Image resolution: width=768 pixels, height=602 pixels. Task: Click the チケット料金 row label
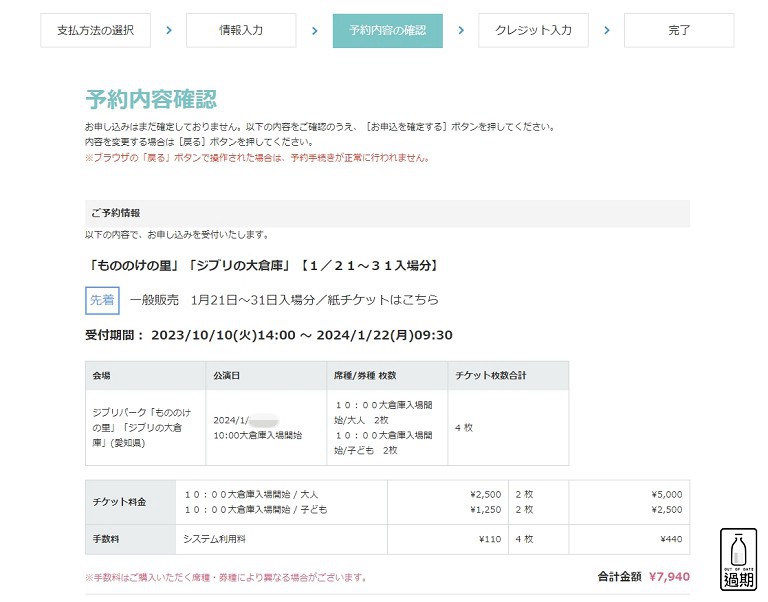130,502
